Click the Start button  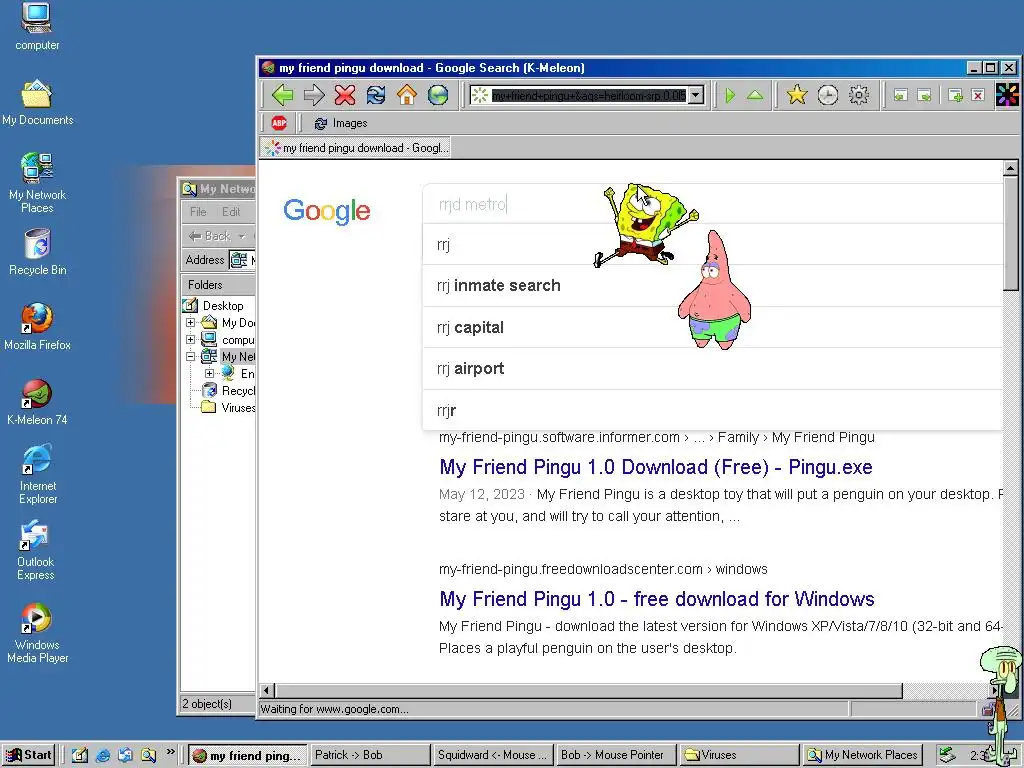29,755
